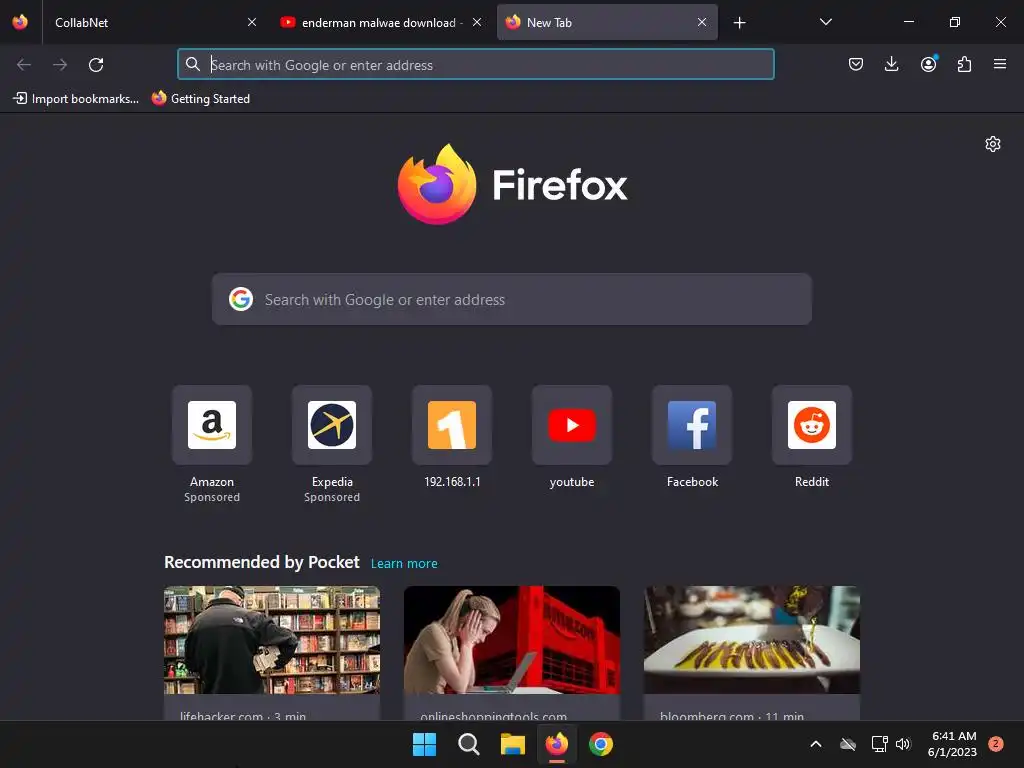The width and height of the screenshot is (1024, 768).
Task: Open the Firefox application menu
Action: 1000,64
